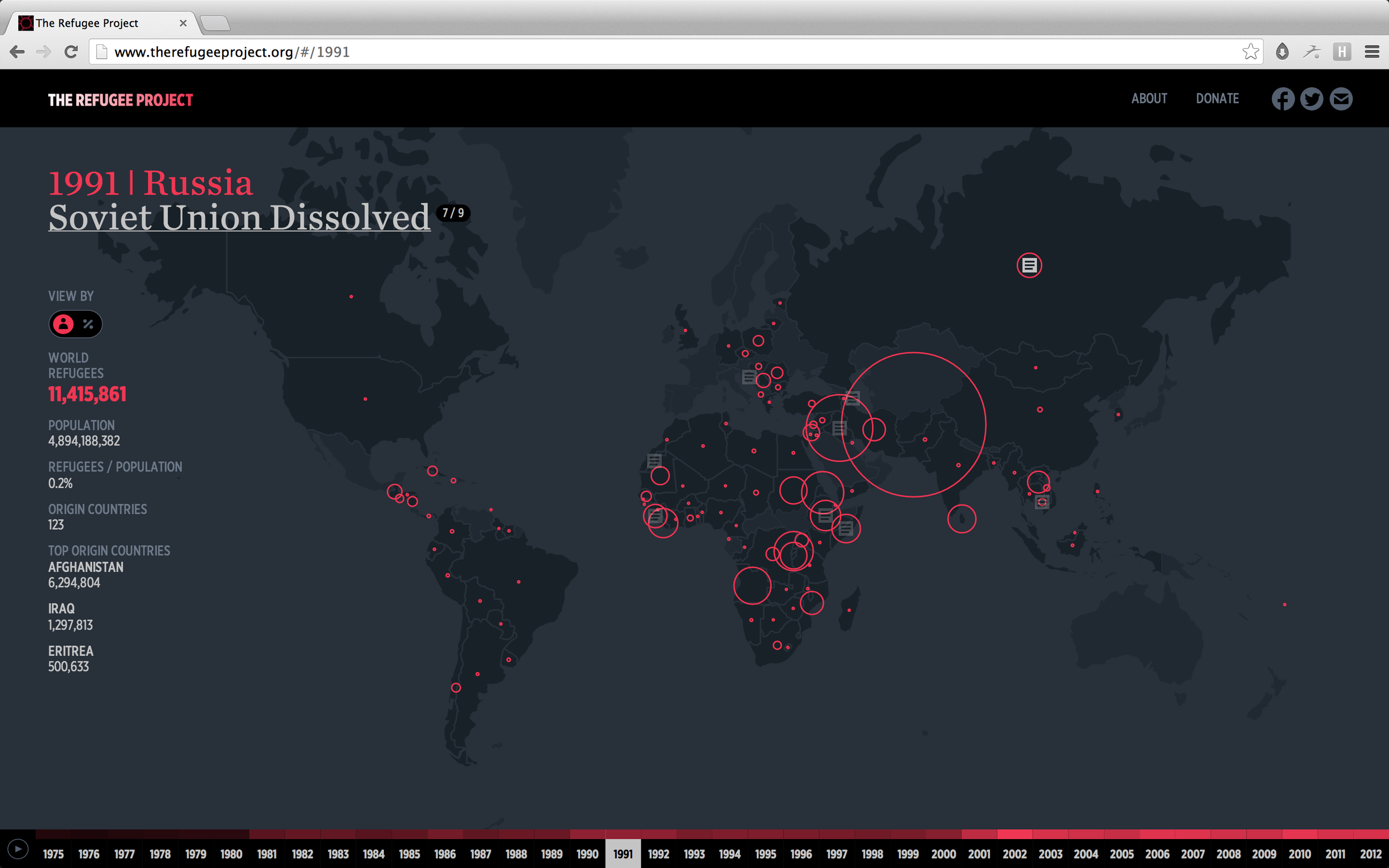Image resolution: width=1389 pixels, height=868 pixels.
Task: Bookmark page with star icon
Action: coord(1251,52)
